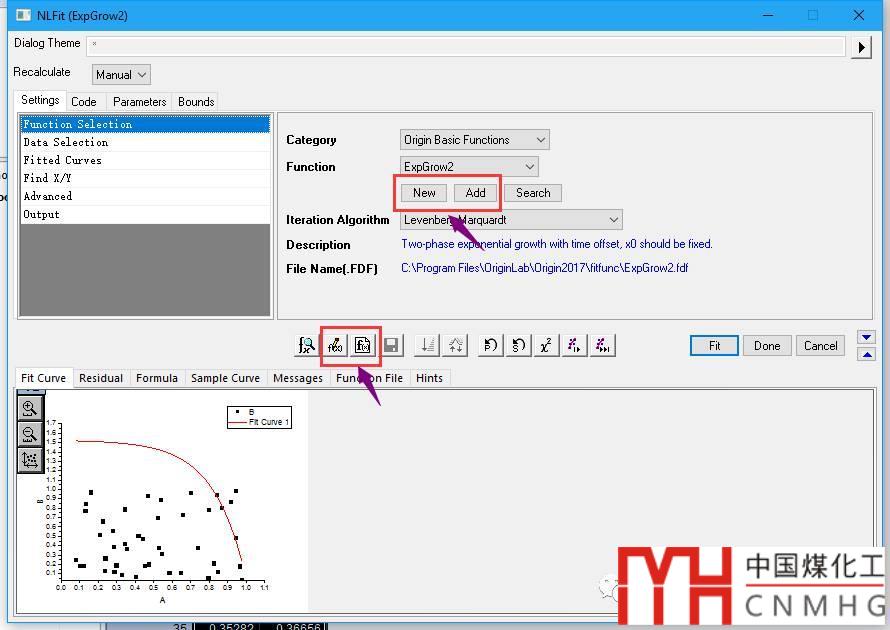The height and width of the screenshot is (630, 890).
Task: Click the reset parameters (P) icon
Action: point(490,345)
